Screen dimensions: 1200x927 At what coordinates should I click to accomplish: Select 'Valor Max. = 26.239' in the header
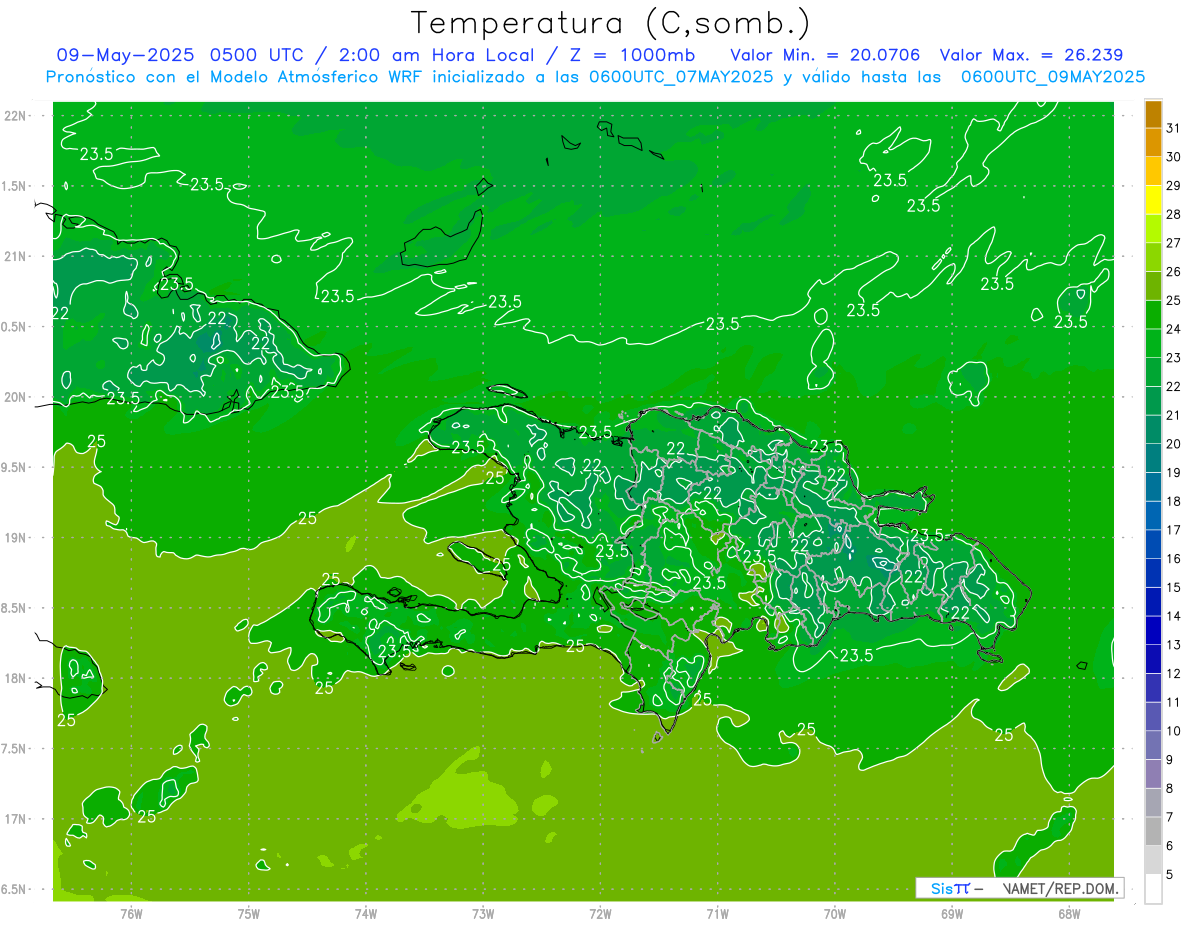tap(1031, 55)
